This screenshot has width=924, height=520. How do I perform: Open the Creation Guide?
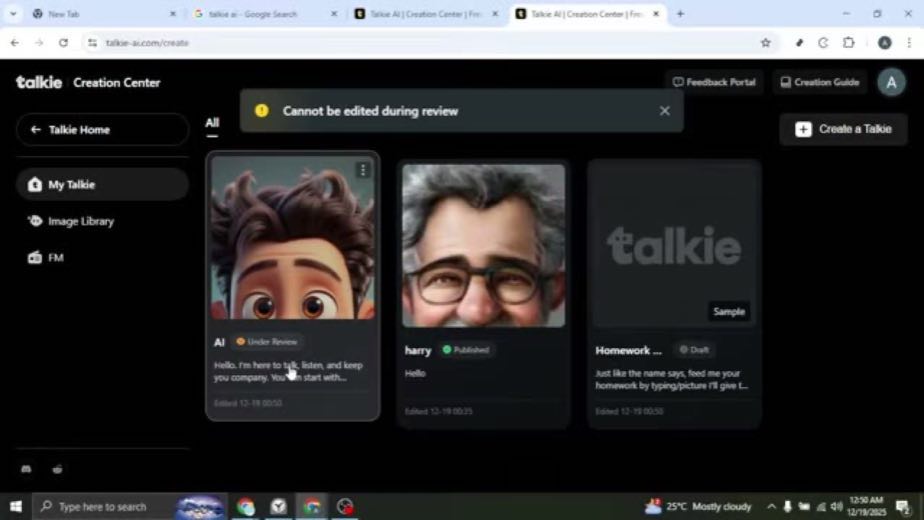coord(820,83)
